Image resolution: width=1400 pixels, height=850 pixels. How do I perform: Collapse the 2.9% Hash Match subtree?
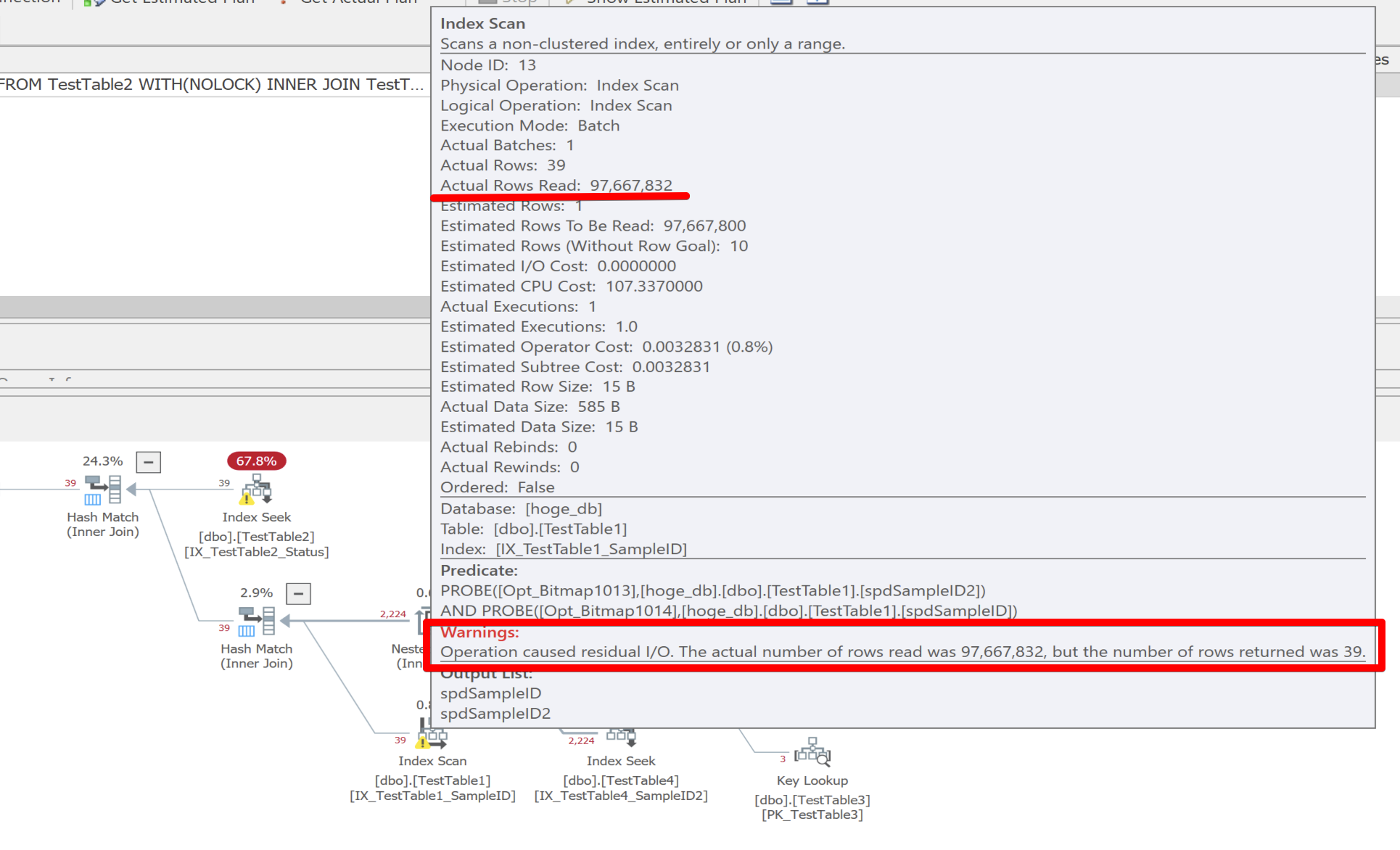pos(298,594)
